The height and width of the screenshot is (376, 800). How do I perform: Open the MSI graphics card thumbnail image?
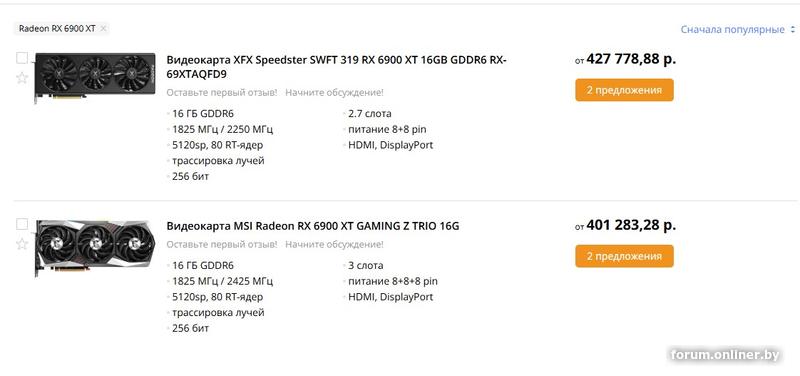point(95,246)
